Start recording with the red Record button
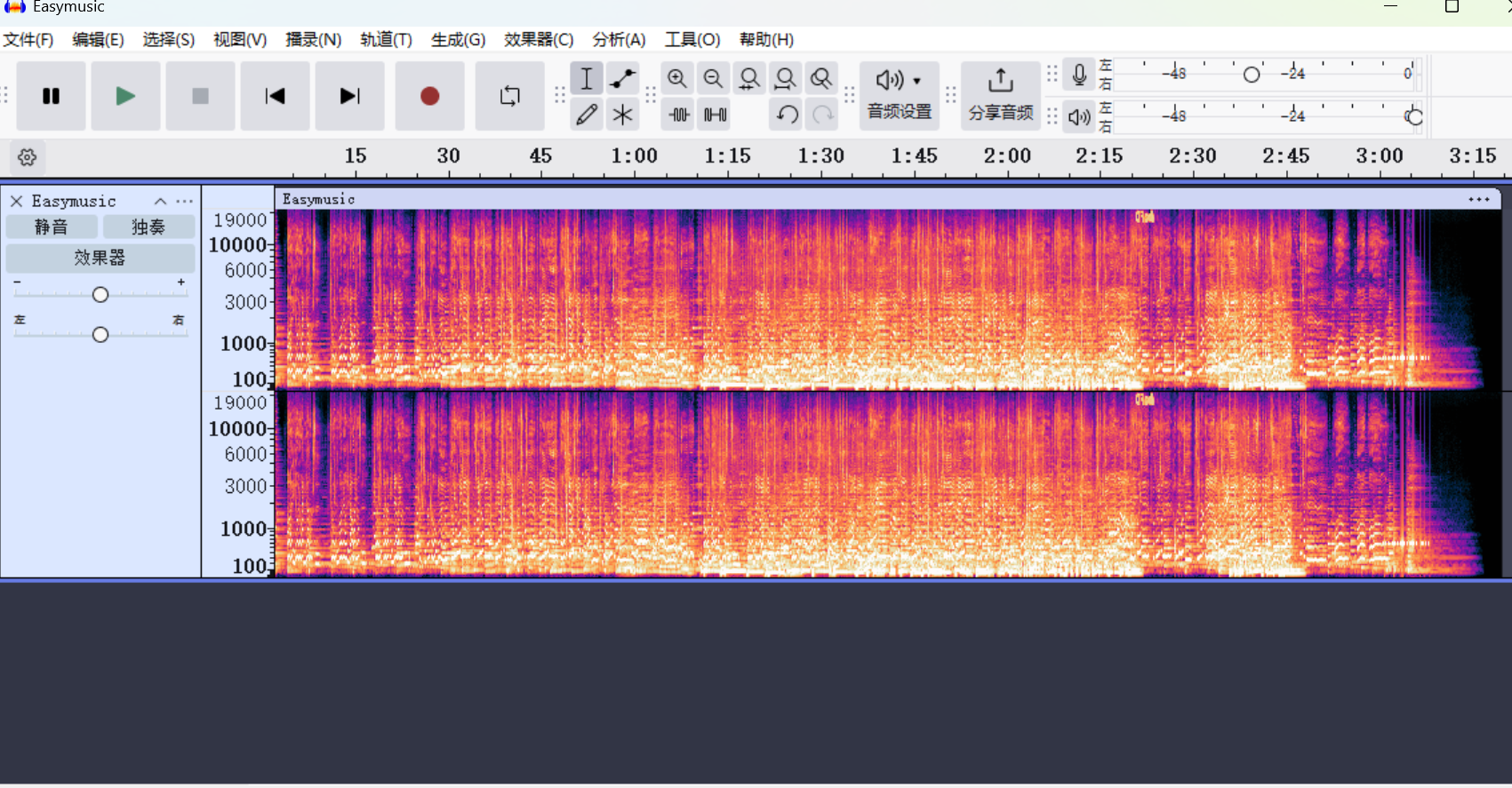 tap(430, 96)
